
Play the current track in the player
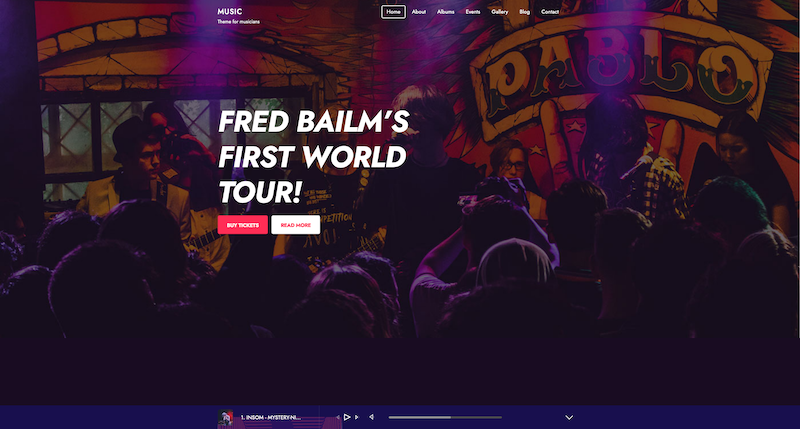(347, 417)
